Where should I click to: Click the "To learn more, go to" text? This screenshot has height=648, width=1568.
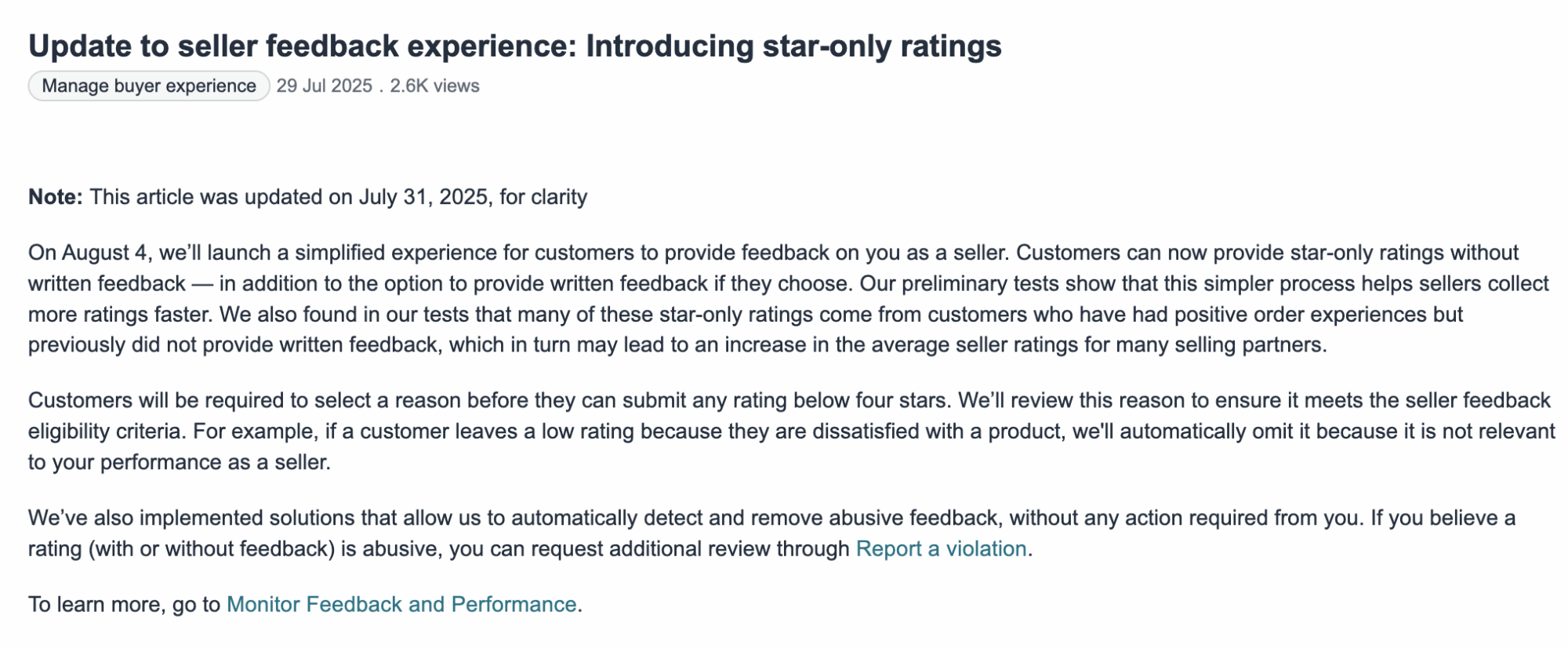pyautogui.click(x=124, y=604)
